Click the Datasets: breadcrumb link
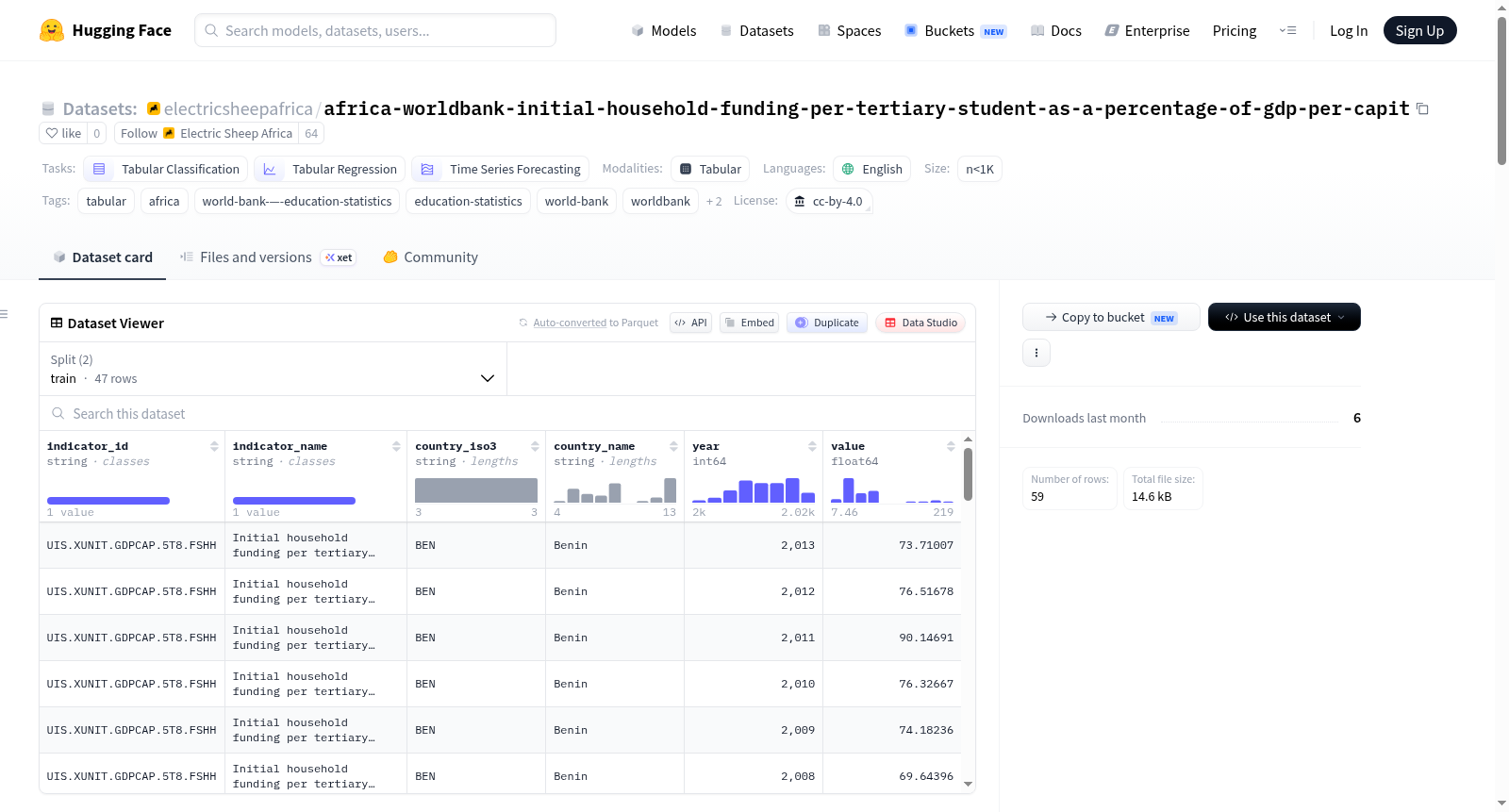This screenshot has width=1509, height=812. tap(100, 109)
